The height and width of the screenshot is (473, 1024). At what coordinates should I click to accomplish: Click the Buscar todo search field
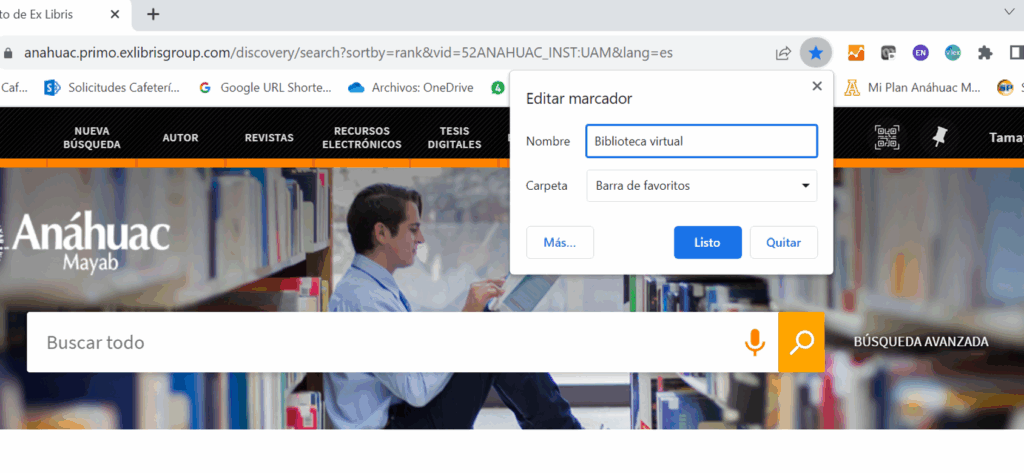click(380, 342)
